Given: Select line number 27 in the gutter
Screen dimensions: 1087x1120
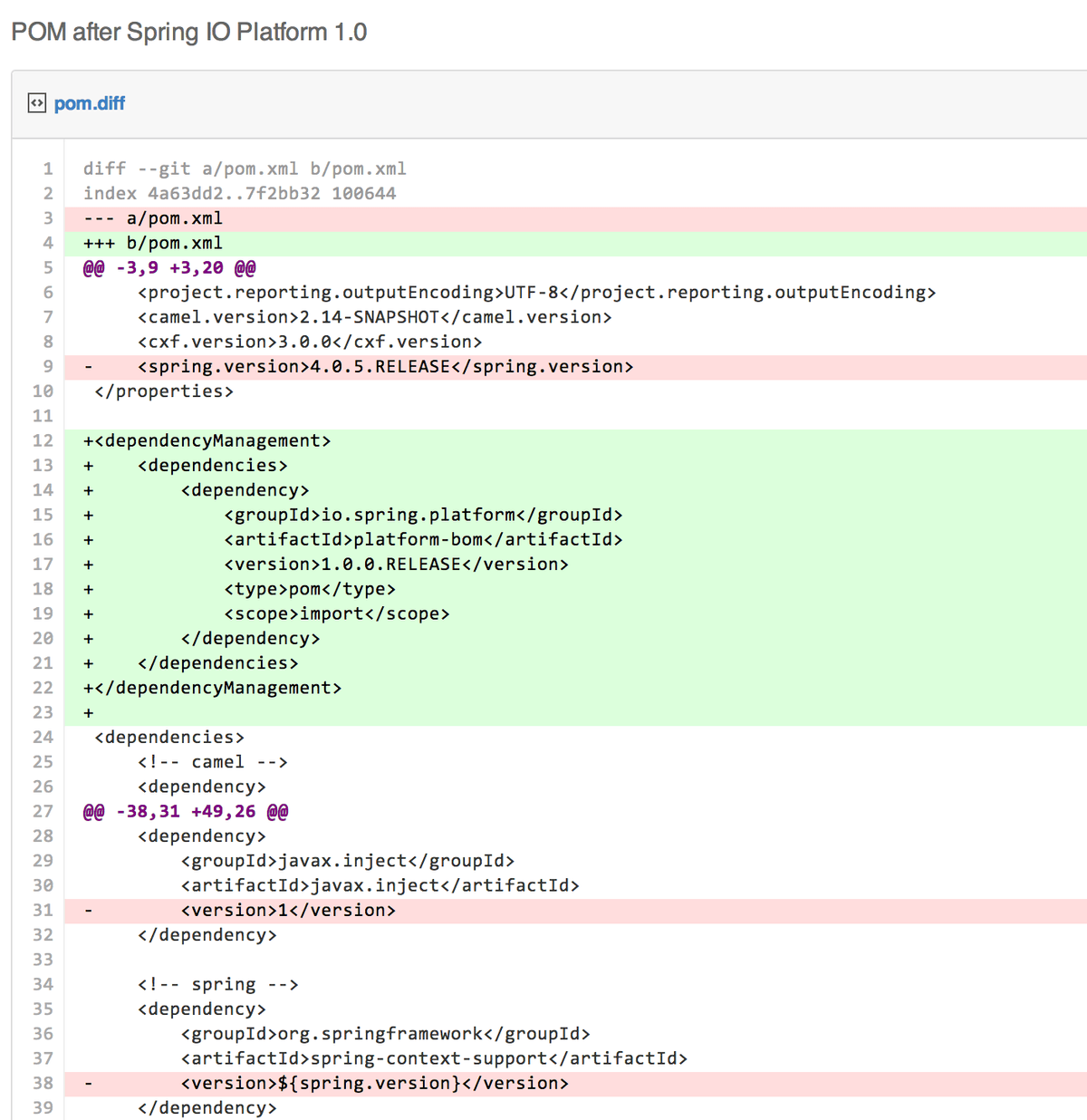Looking at the screenshot, I should pos(43,812).
